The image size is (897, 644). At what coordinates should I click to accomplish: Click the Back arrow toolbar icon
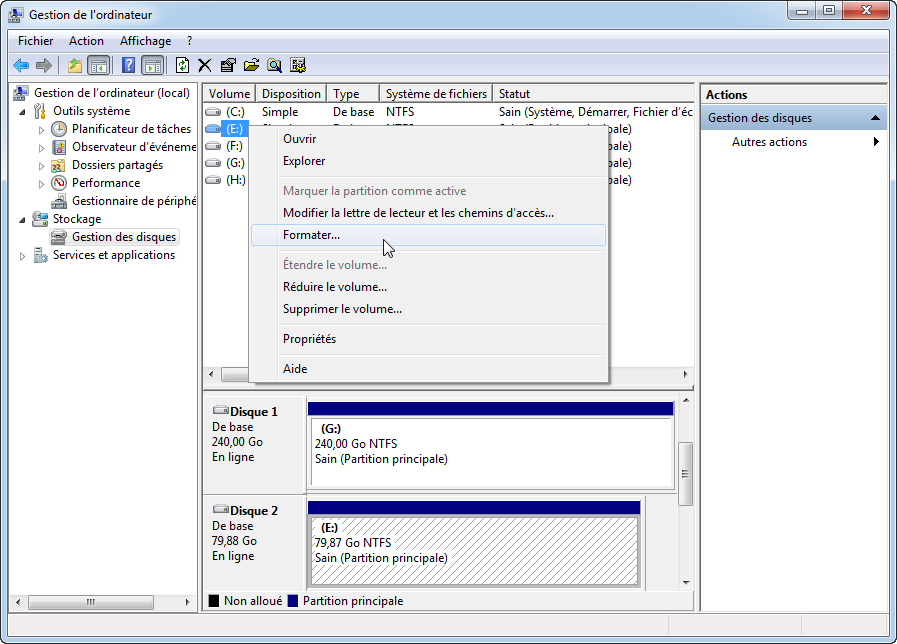pyautogui.click(x=21, y=66)
